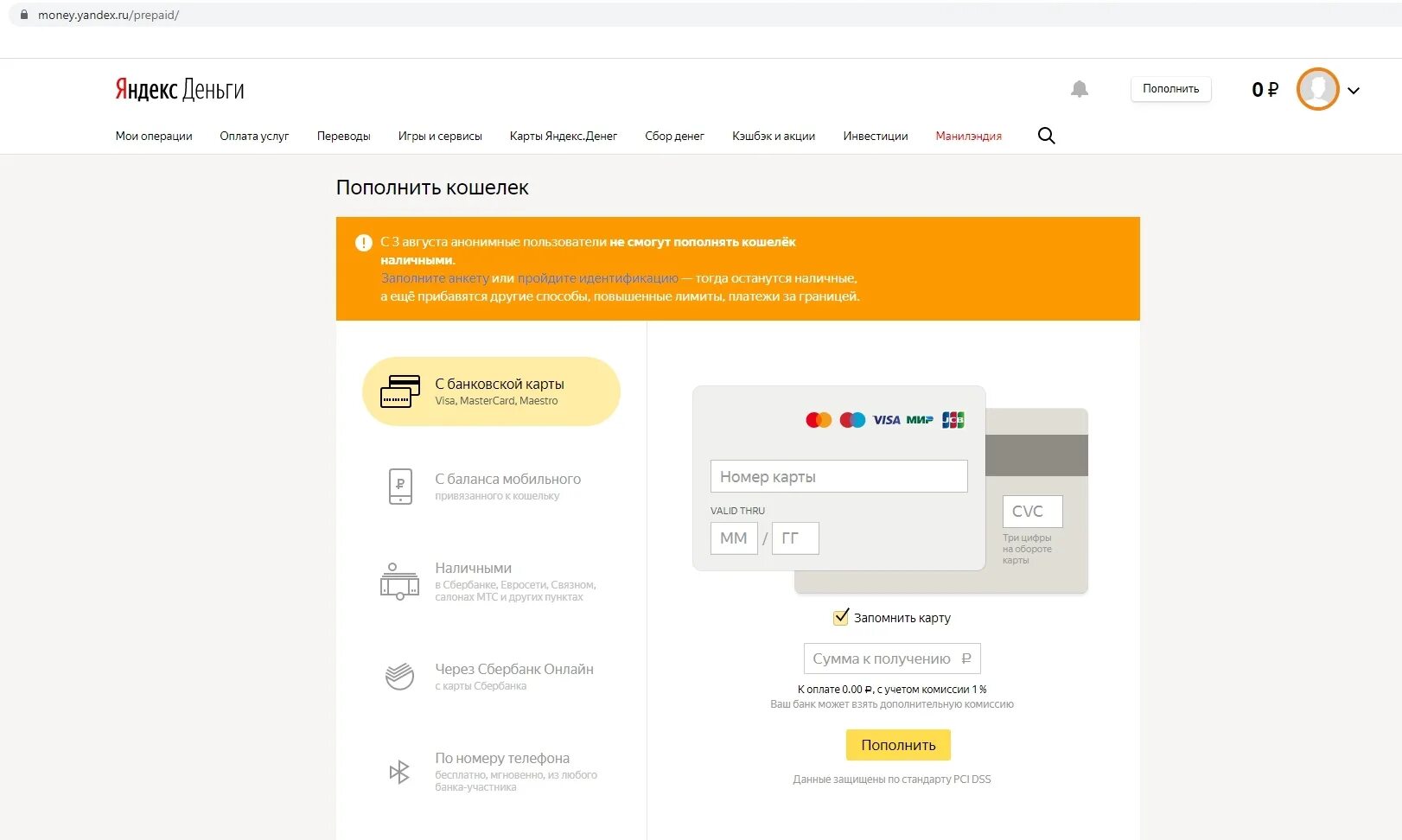Click the red-yellow MasterCard logo
1402x840 pixels.
point(819,420)
